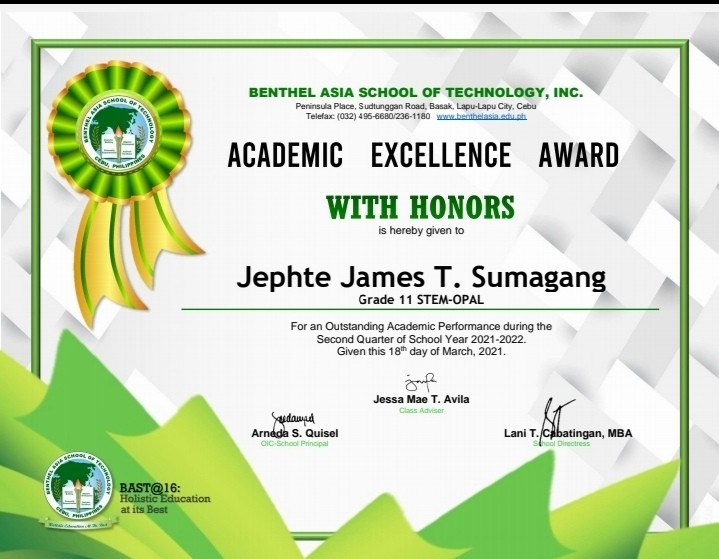Click the green 'WITH HONORS' text
Screen dimensions: 719x559
click(x=420, y=207)
